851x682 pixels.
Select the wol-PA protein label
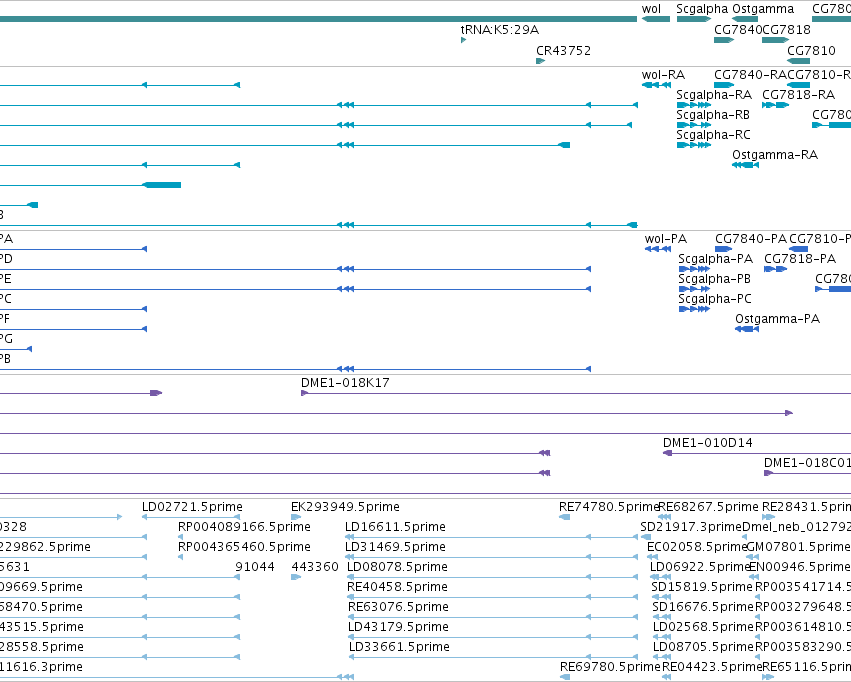pos(666,239)
